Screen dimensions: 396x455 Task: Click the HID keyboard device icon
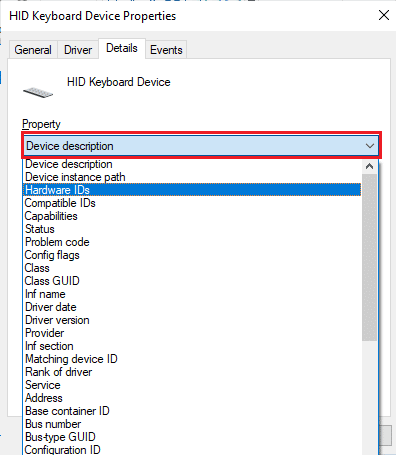click(38, 92)
